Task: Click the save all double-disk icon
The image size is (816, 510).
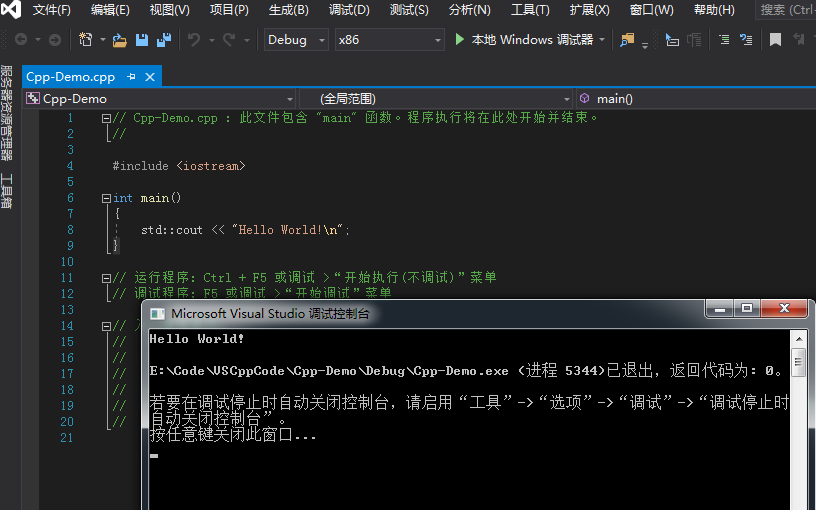Action: tap(164, 40)
